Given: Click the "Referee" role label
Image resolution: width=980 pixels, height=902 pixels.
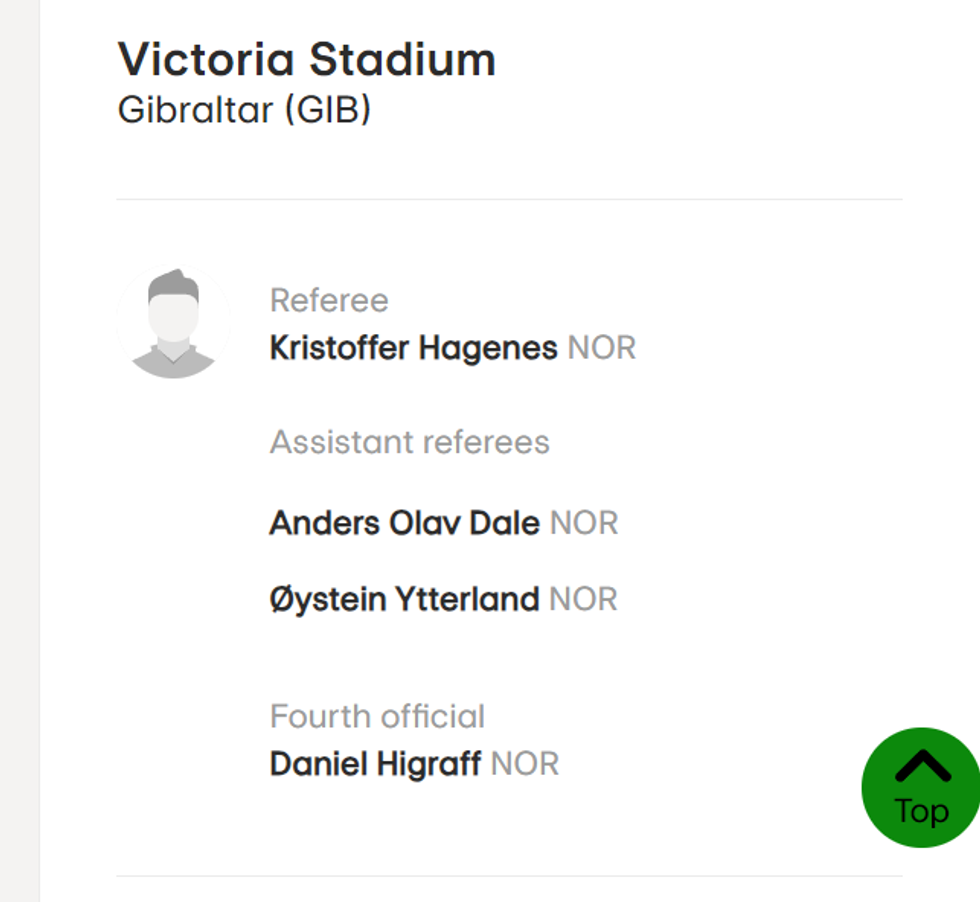Looking at the screenshot, I should coord(329,300).
